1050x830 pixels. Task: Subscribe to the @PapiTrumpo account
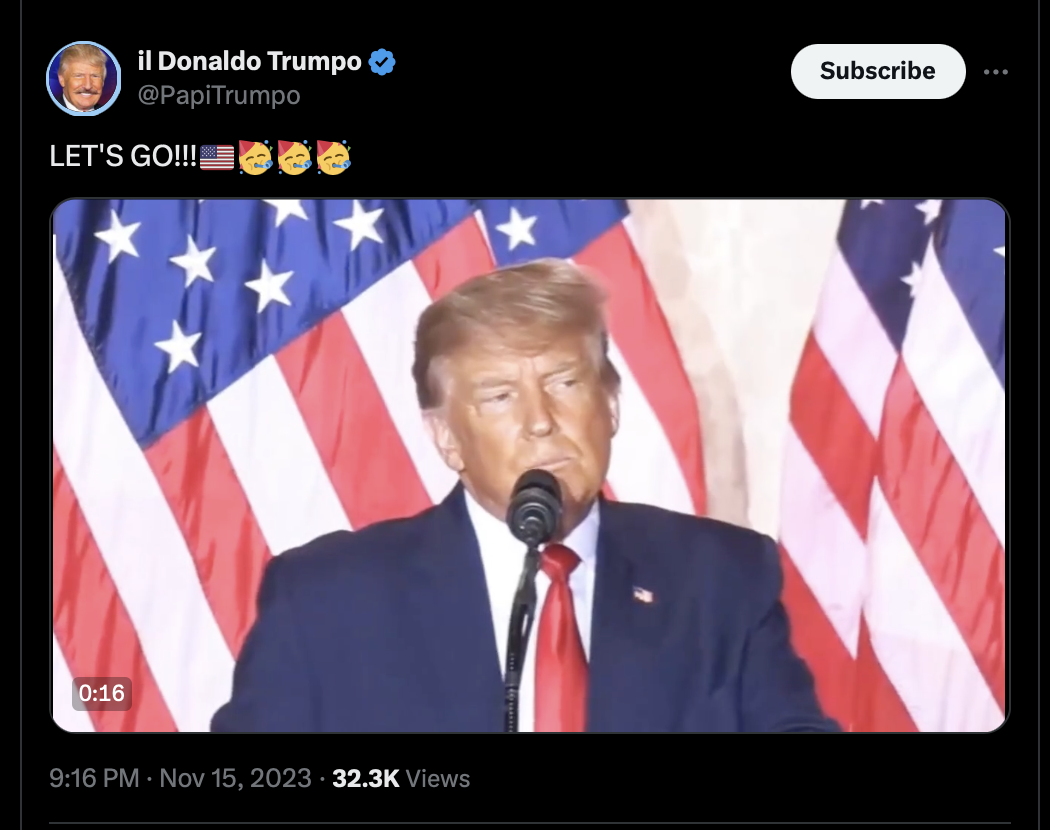pyautogui.click(x=878, y=71)
